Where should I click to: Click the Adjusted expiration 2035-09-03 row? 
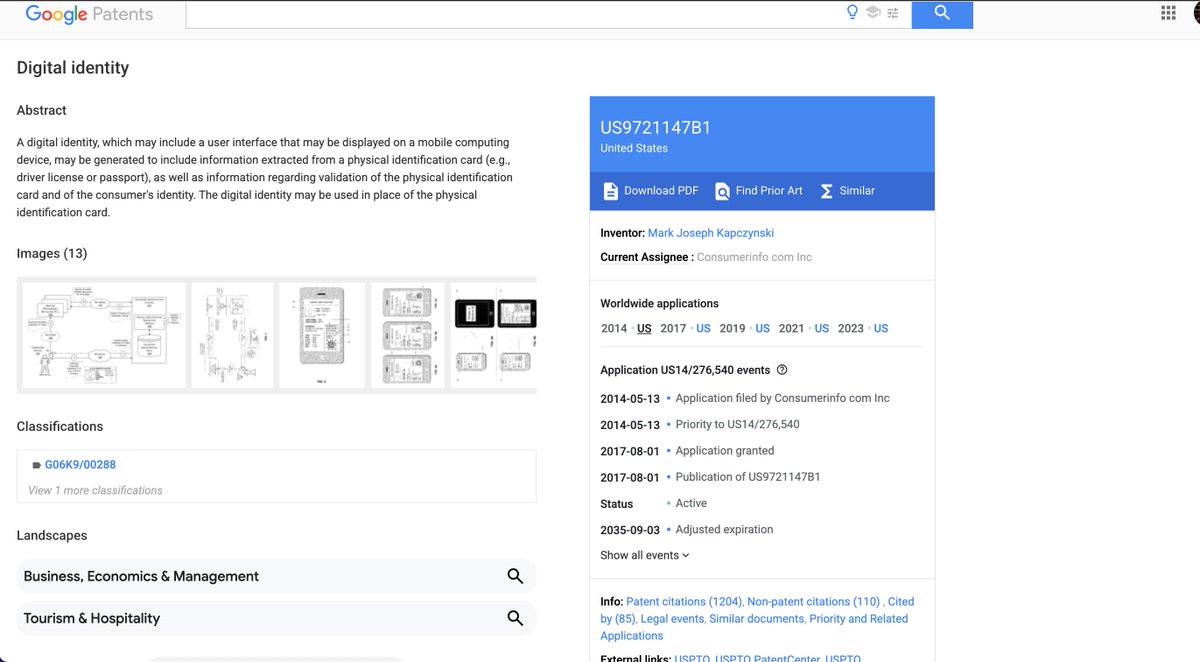click(x=687, y=529)
